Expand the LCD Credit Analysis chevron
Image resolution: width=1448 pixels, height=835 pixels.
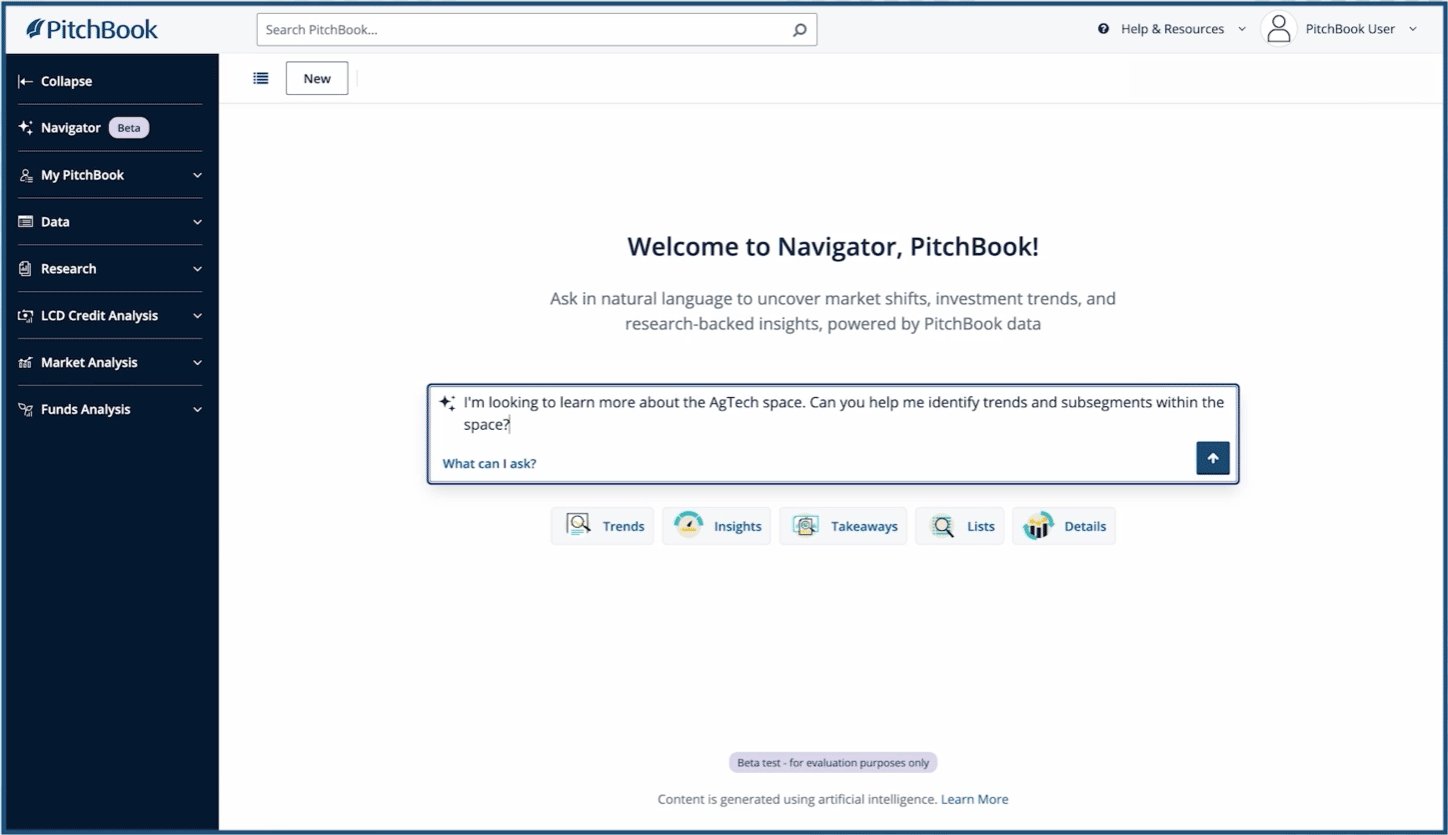click(197, 316)
